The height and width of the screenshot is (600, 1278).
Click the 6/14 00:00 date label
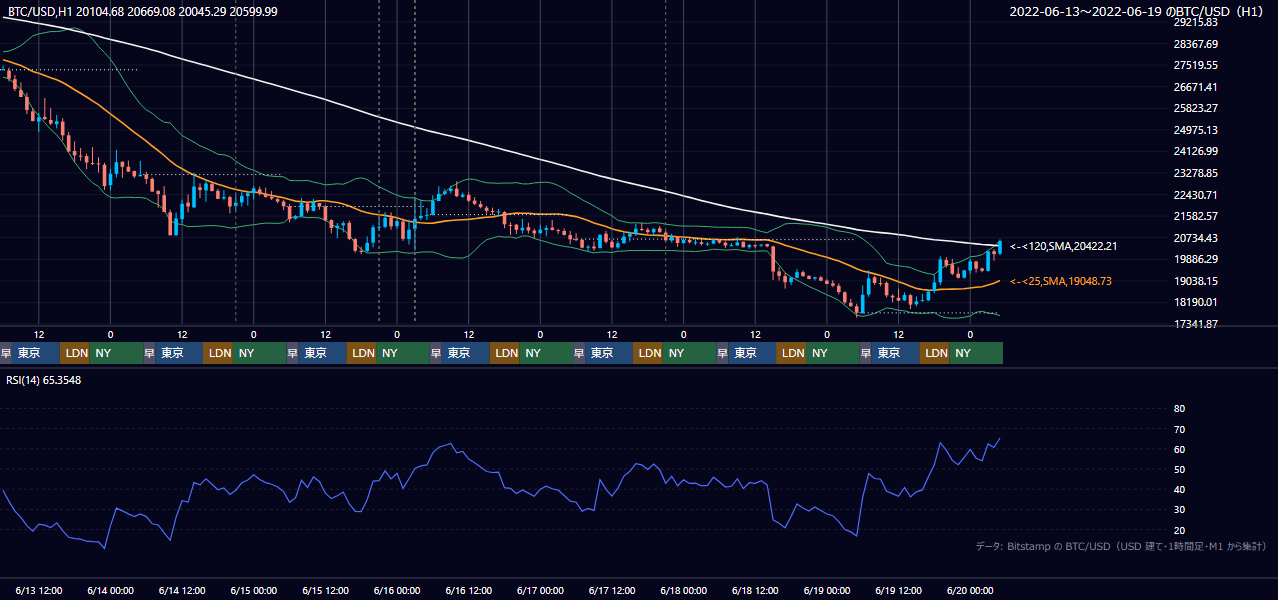(x=110, y=590)
